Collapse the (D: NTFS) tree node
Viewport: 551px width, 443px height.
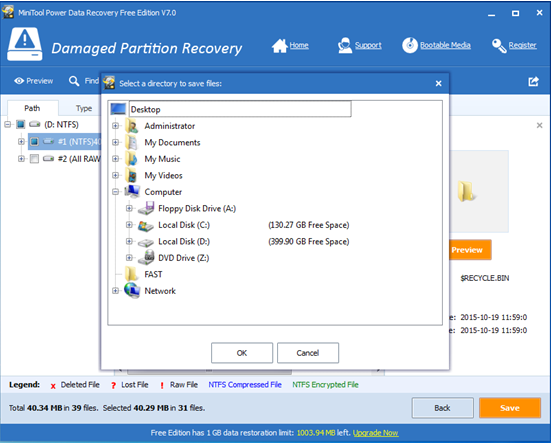8,124
